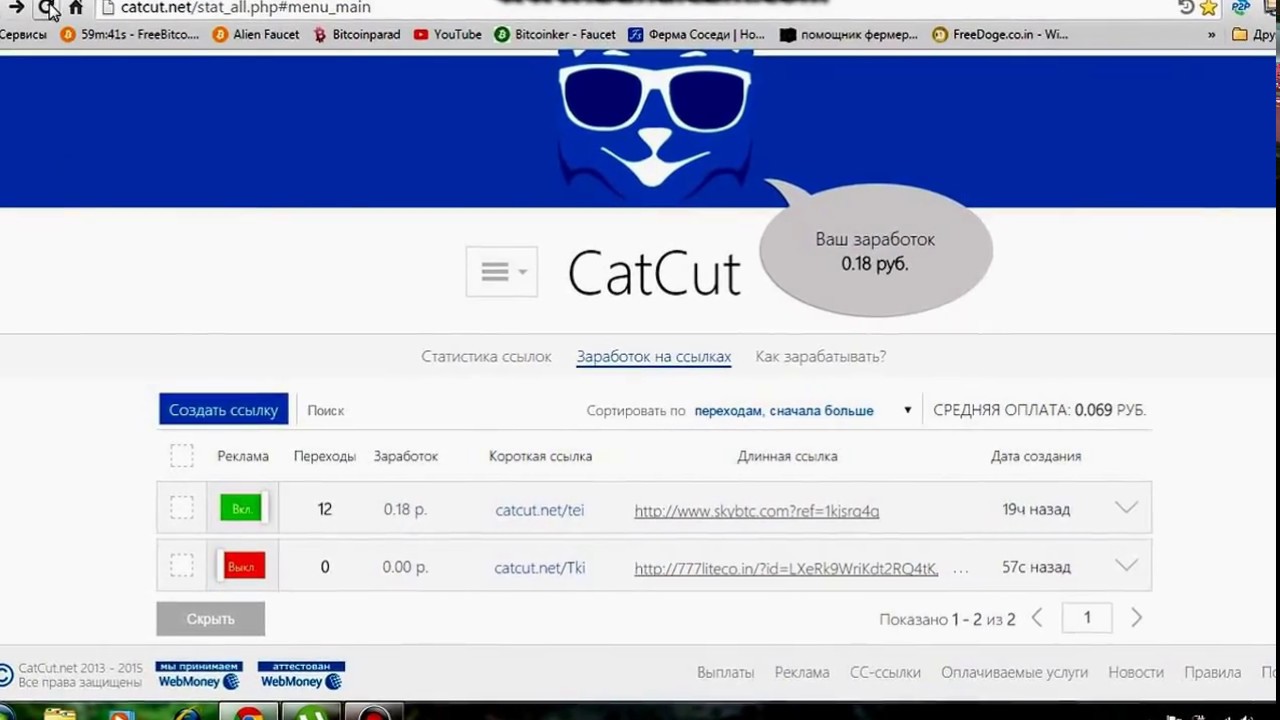Viewport: 1280px width, 720px height.
Task: Click the uTorrent icon in the taskbar
Action: point(311,713)
